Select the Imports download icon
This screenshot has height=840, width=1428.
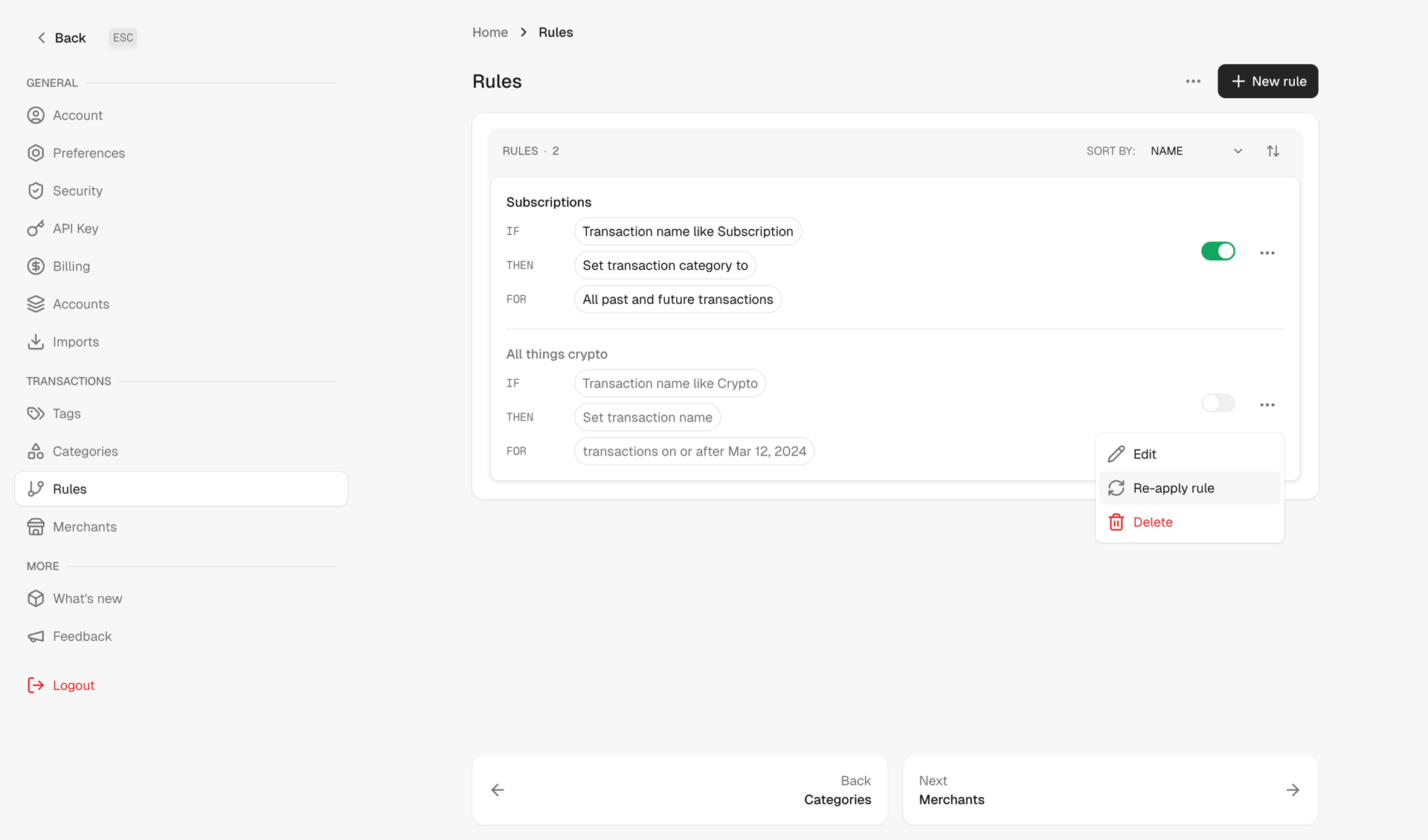tap(36, 341)
